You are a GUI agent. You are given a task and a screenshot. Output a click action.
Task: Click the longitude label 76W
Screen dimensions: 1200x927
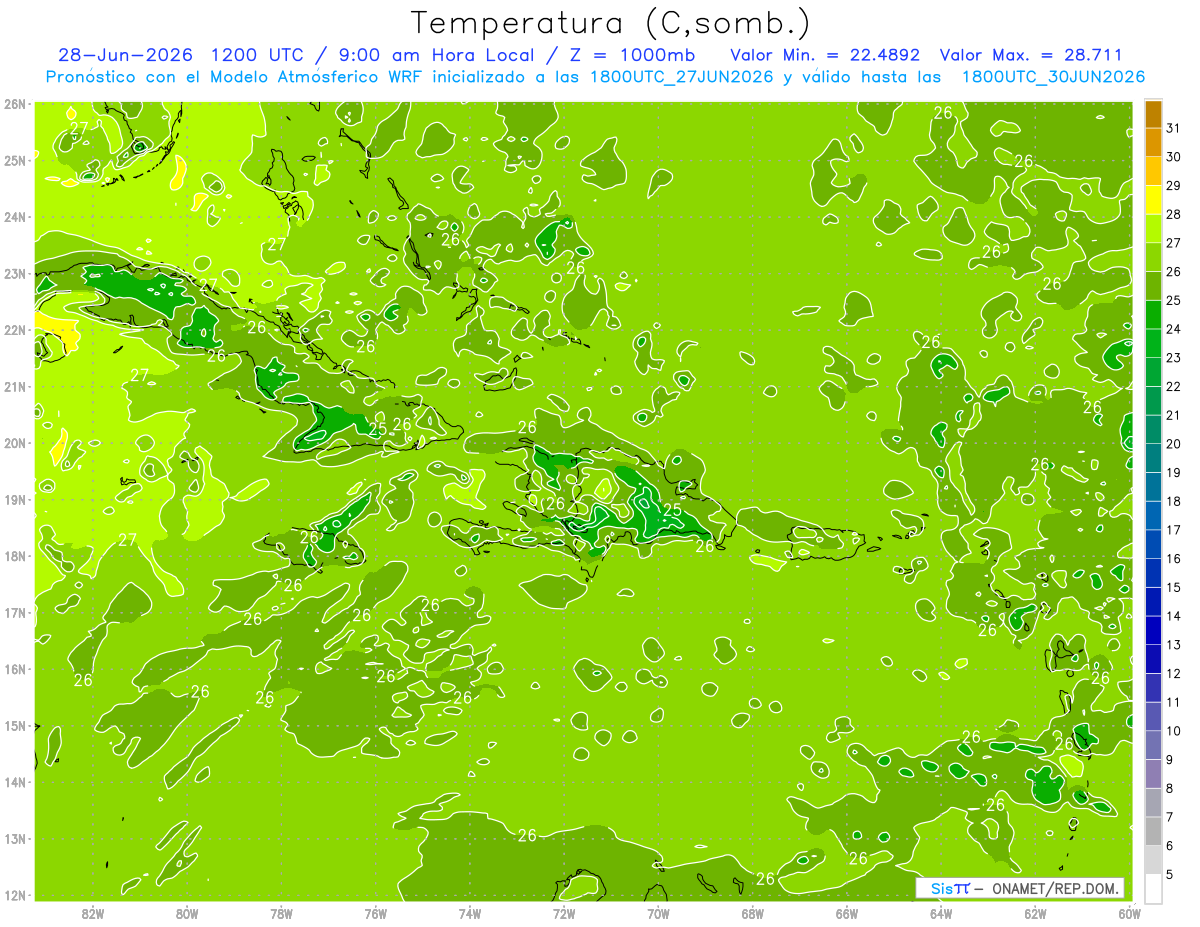(375, 913)
